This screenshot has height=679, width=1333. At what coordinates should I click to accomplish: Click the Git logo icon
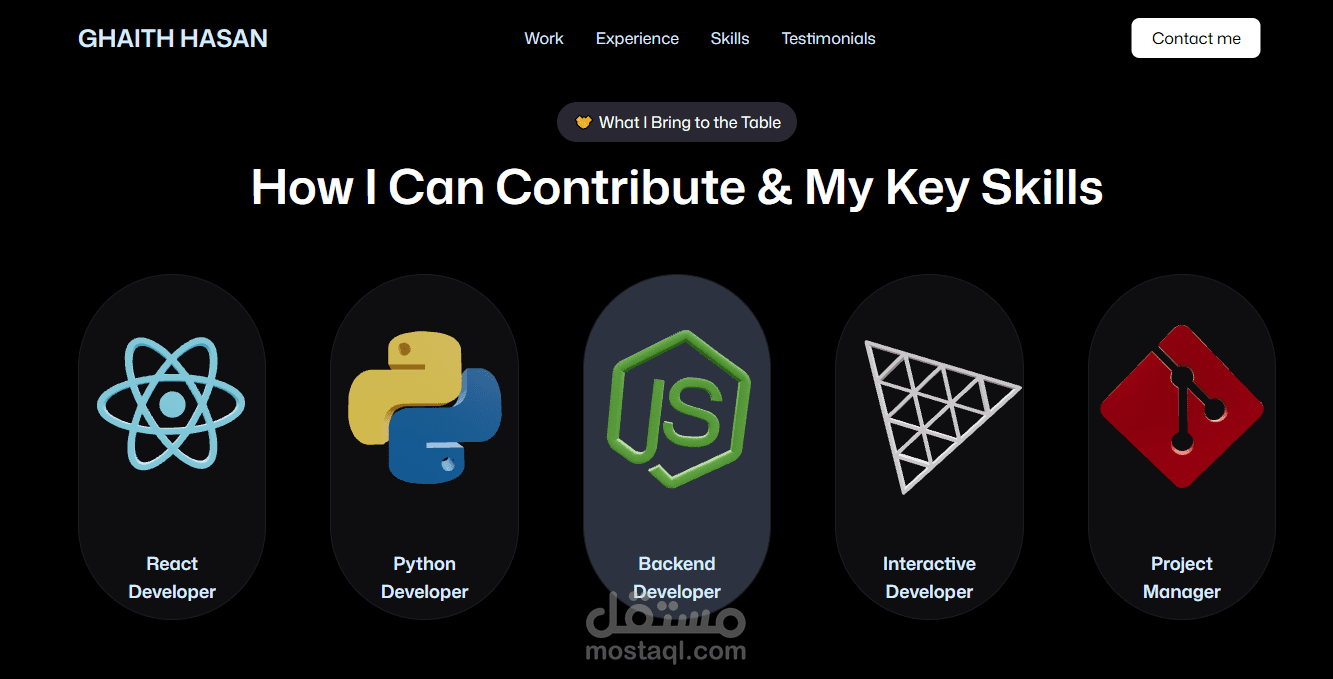click(1181, 406)
